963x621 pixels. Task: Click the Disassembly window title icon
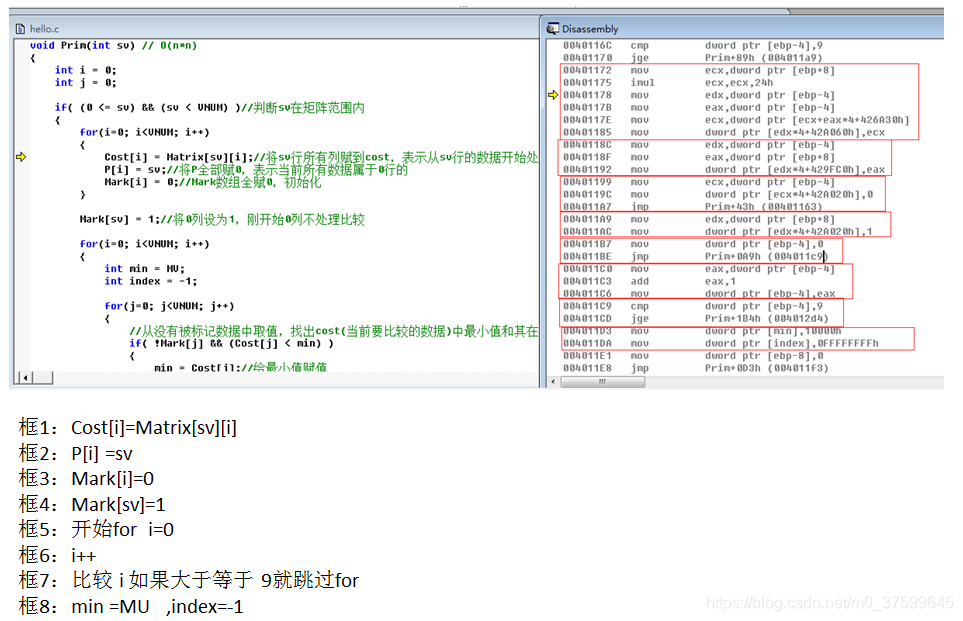553,28
